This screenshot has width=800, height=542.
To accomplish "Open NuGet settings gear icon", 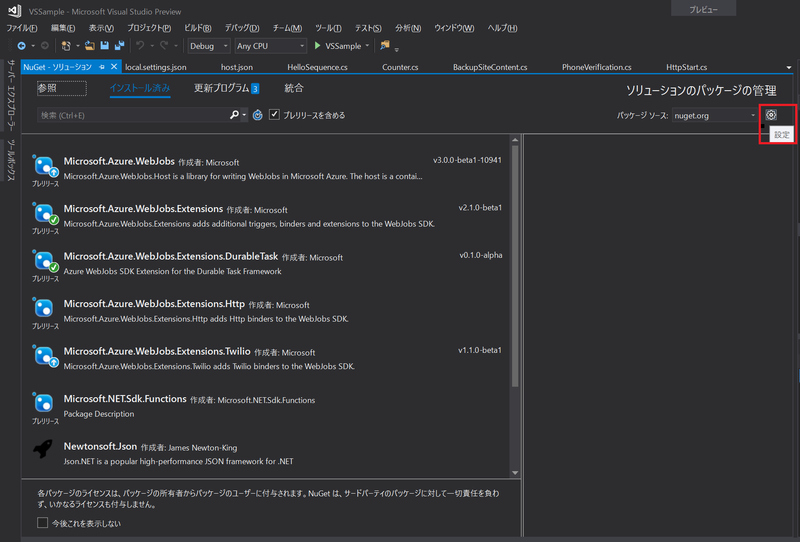I will pyautogui.click(x=771, y=115).
